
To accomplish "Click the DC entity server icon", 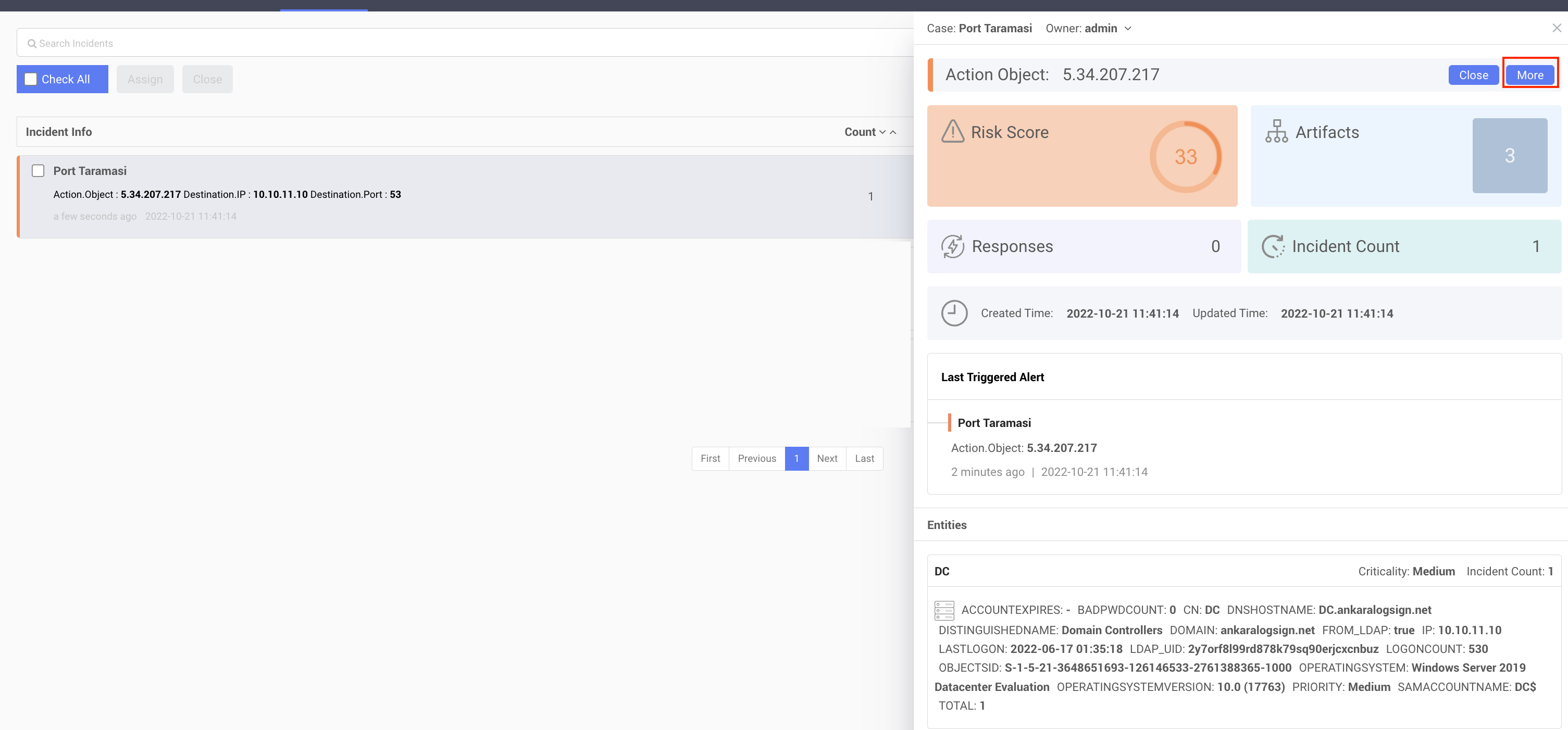I will click(944, 610).
